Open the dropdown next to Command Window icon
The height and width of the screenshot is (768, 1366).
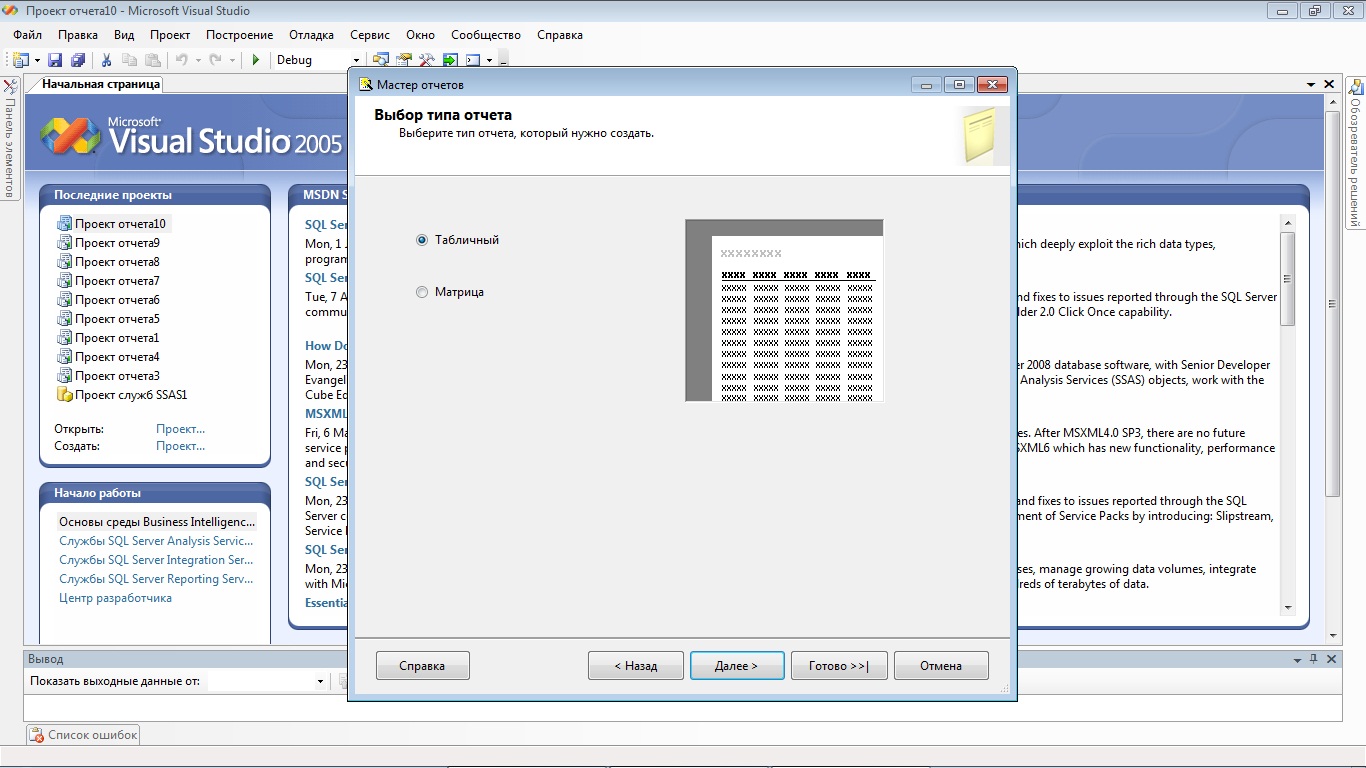click(x=489, y=60)
